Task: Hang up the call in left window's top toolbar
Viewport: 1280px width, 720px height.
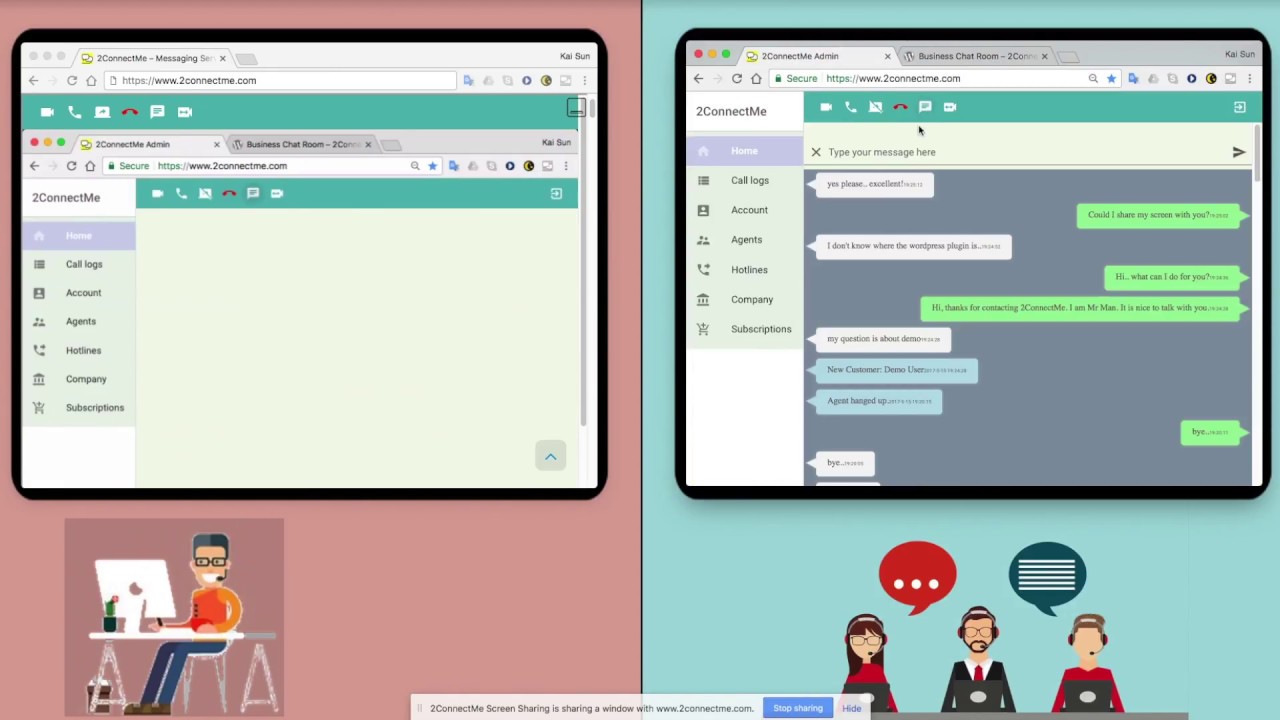Action: pyautogui.click(x=129, y=112)
